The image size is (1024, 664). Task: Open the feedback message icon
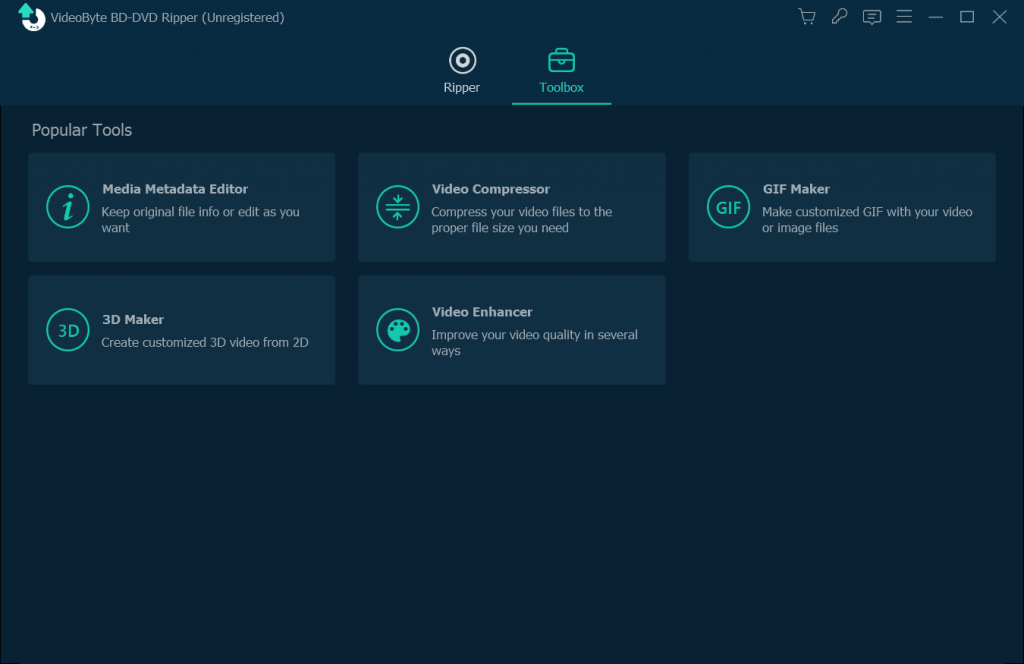[872, 17]
